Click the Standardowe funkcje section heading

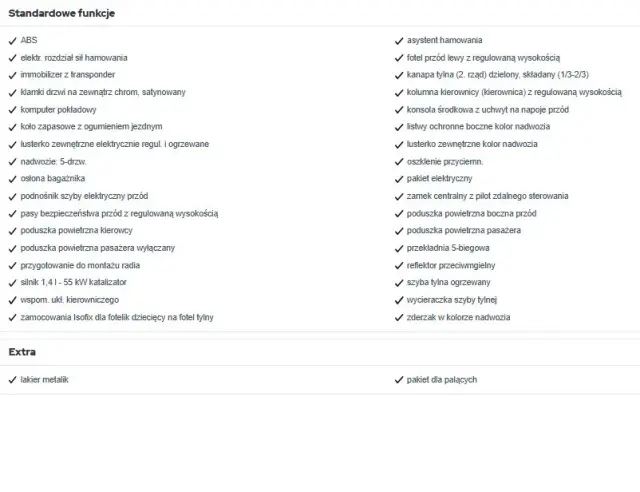click(61, 13)
